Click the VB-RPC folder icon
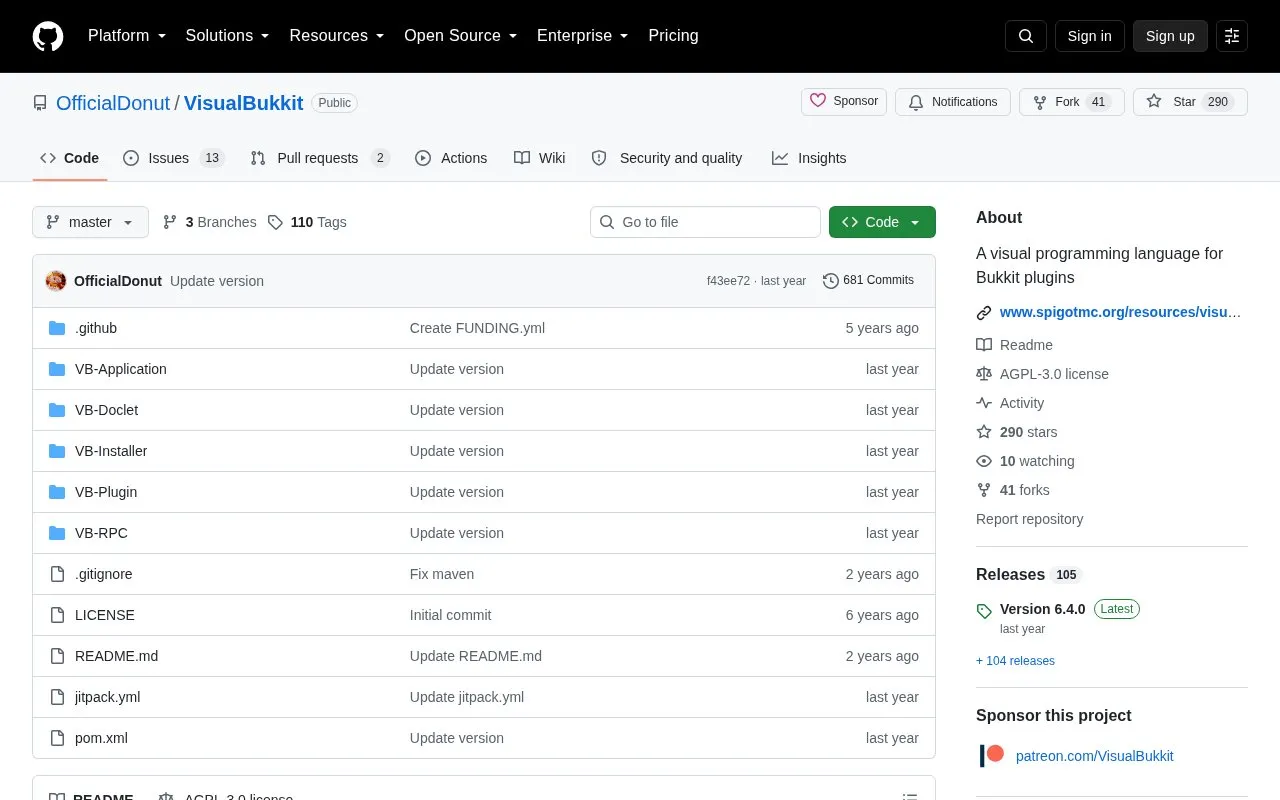Image resolution: width=1280 pixels, height=800 pixels. pos(57,533)
